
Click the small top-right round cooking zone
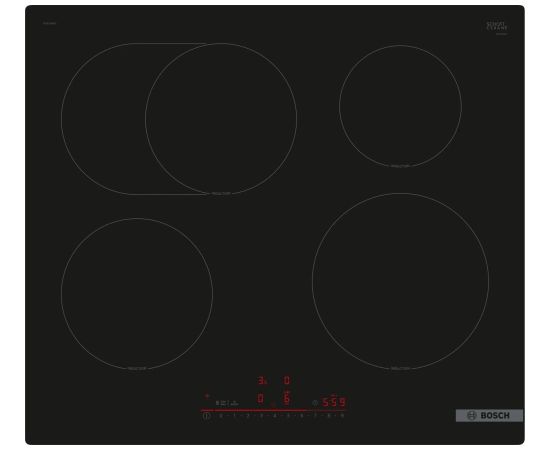coord(400,106)
